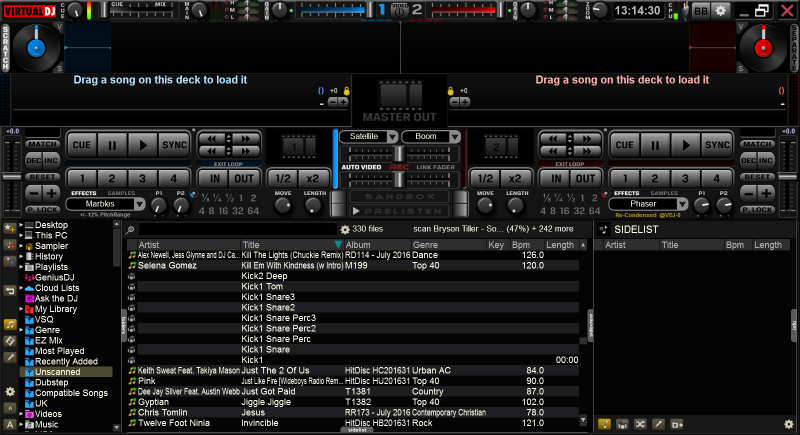Click the large A font size icon
The width and height of the screenshot is (800, 435).
[x=10, y=424]
